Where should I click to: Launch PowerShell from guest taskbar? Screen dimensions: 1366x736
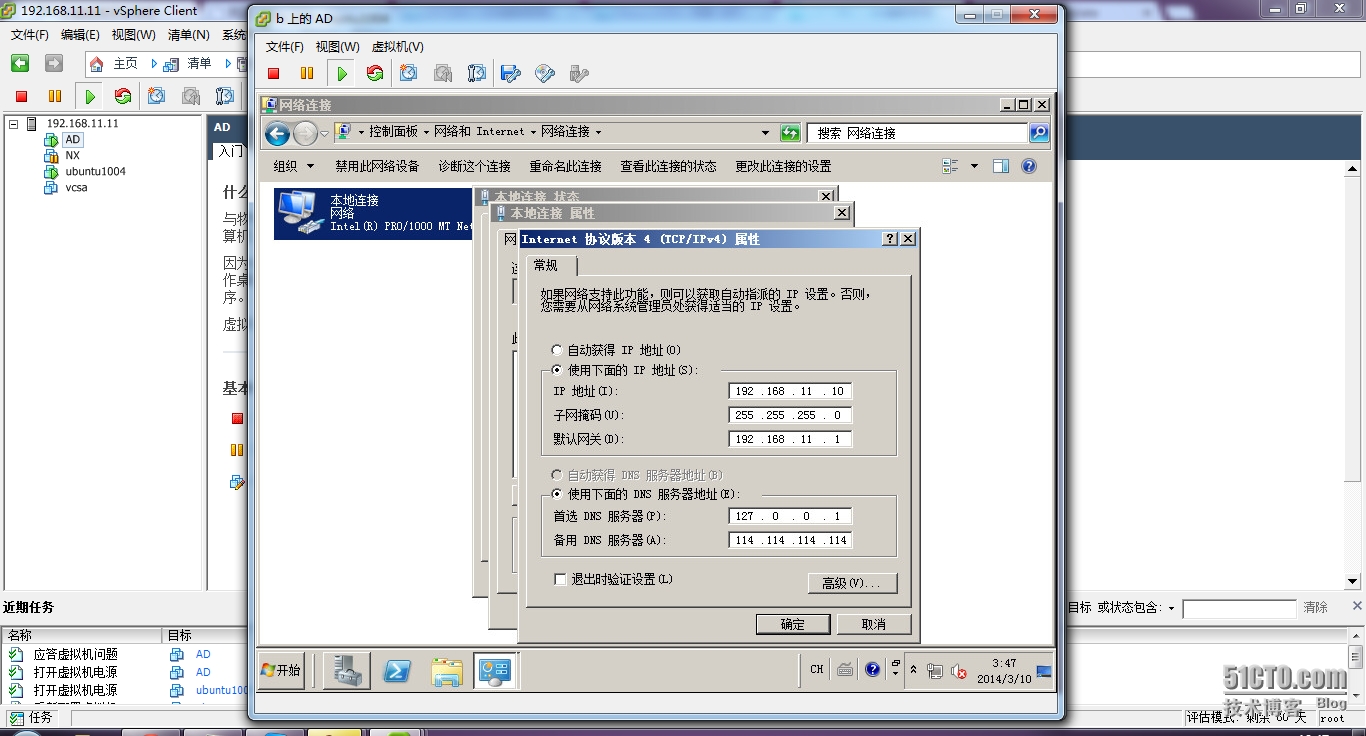click(x=398, y=670)
